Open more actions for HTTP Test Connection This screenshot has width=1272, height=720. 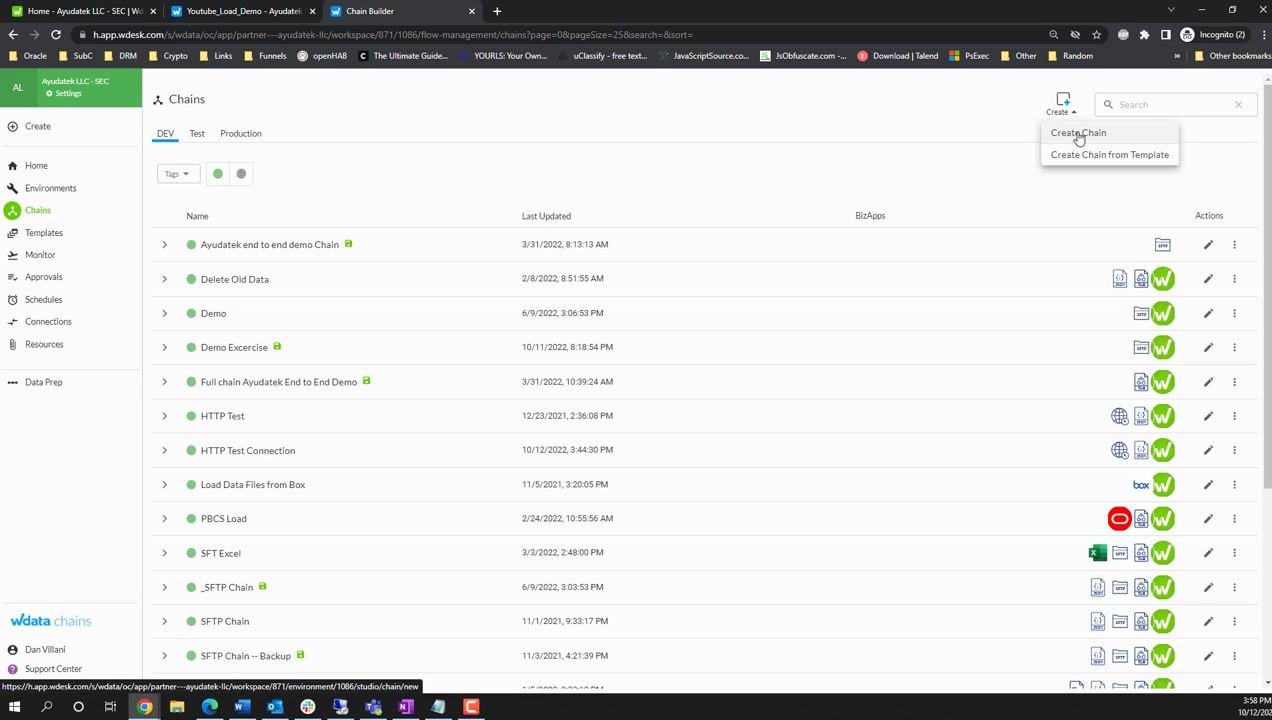(x=1234, y=450)
